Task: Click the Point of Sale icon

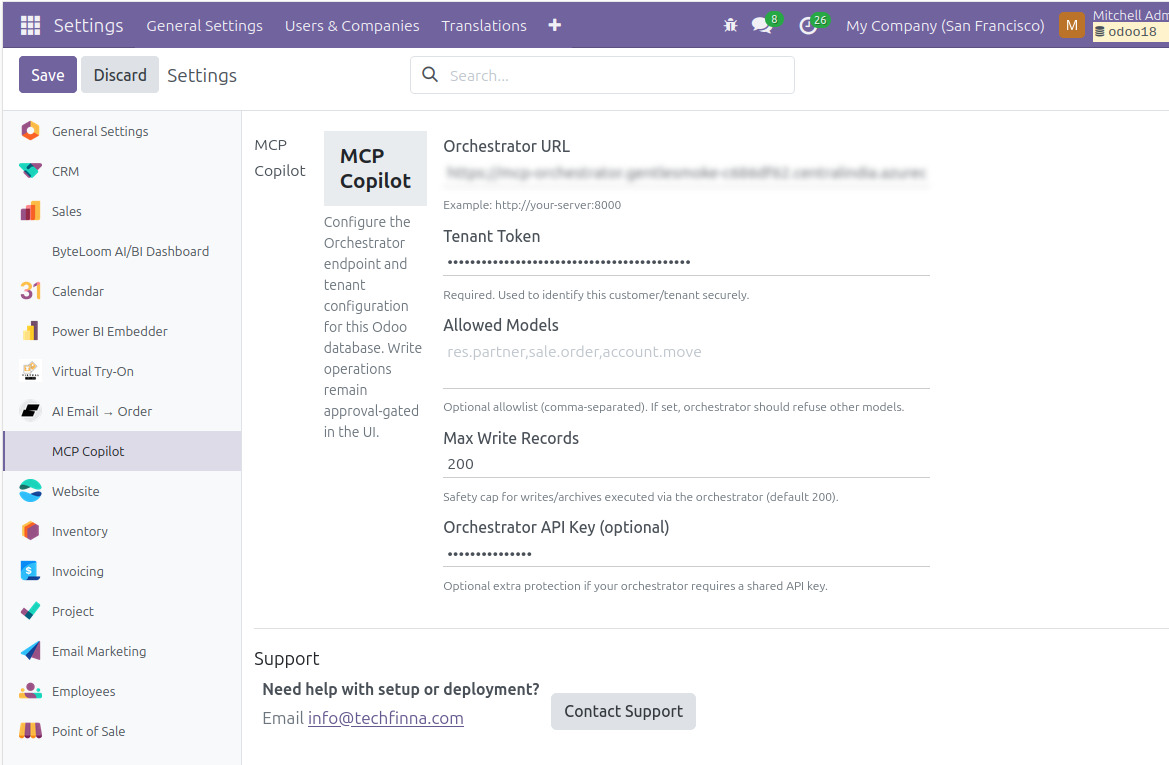Action: pyautogui.click(x=31, y=731)
